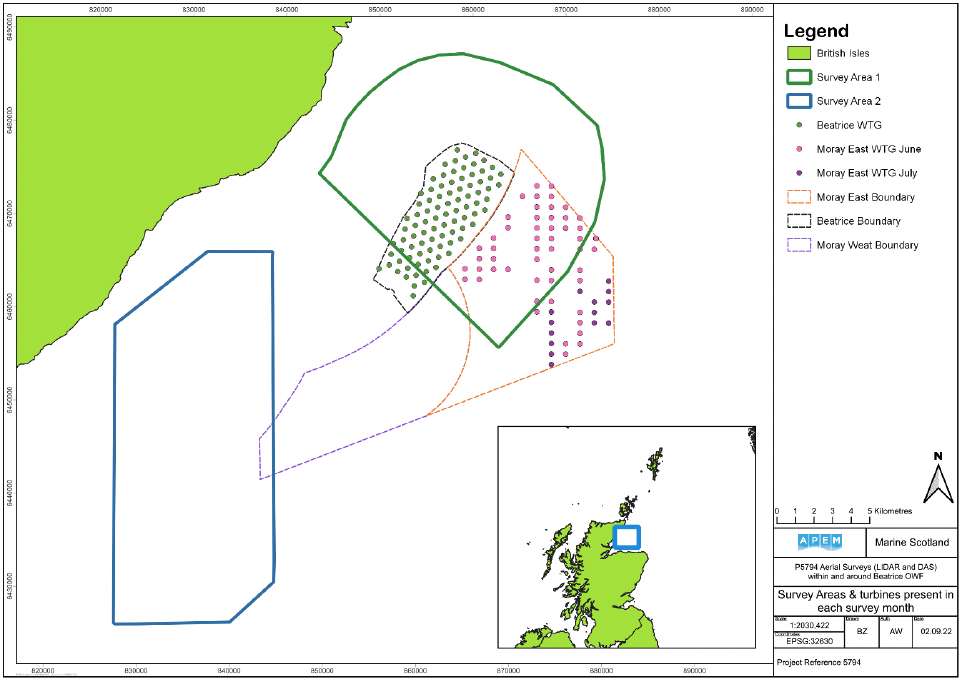Click the 'P5794 Aerial Surveys' project title
Screen dimensions: 963x682
(865, 571)
